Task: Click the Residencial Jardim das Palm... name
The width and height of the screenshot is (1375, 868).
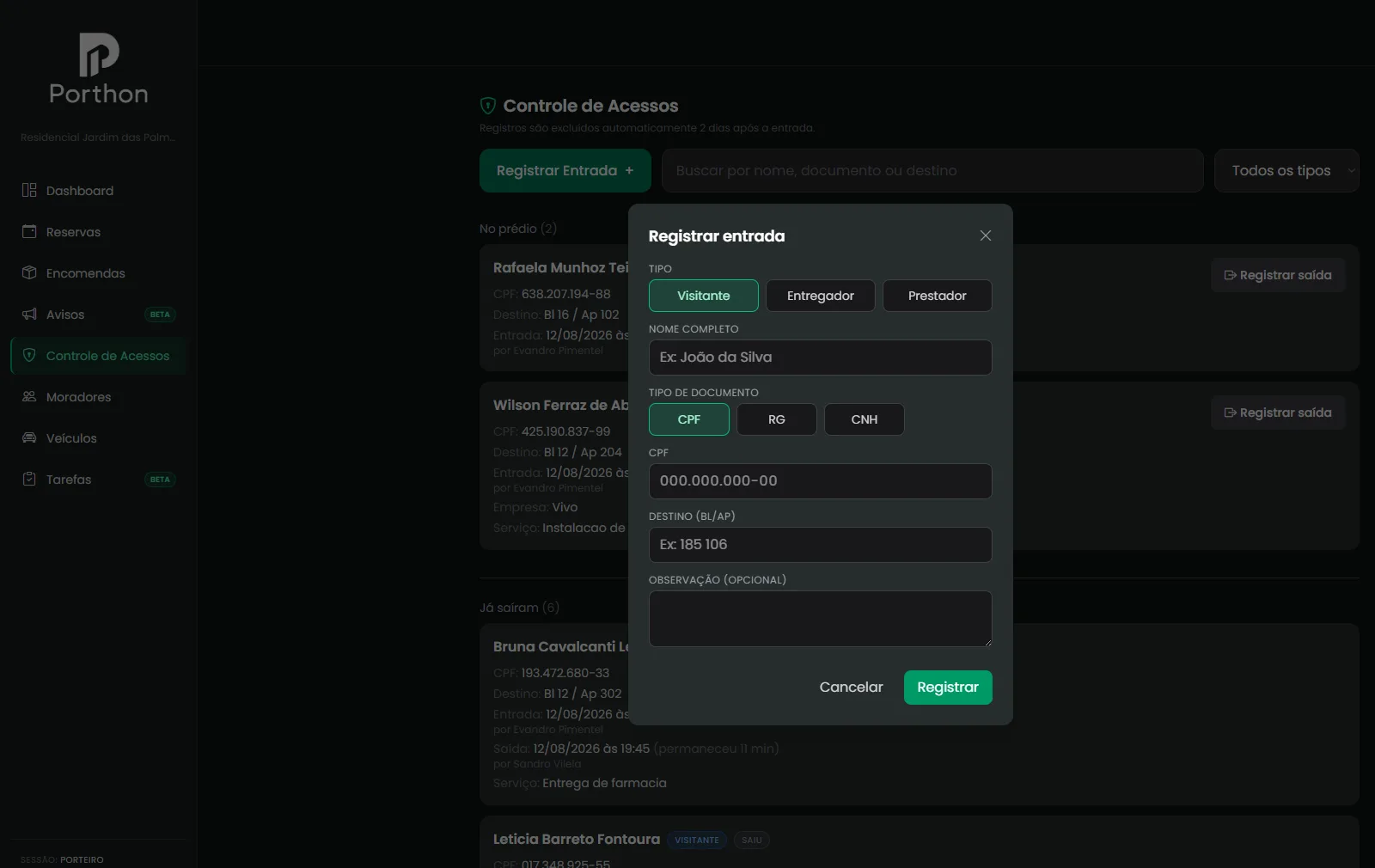Action: pos(98,138)
